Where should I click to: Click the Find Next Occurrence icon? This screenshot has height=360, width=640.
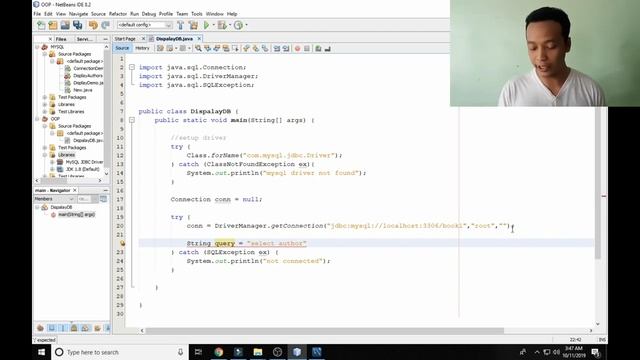216,49
